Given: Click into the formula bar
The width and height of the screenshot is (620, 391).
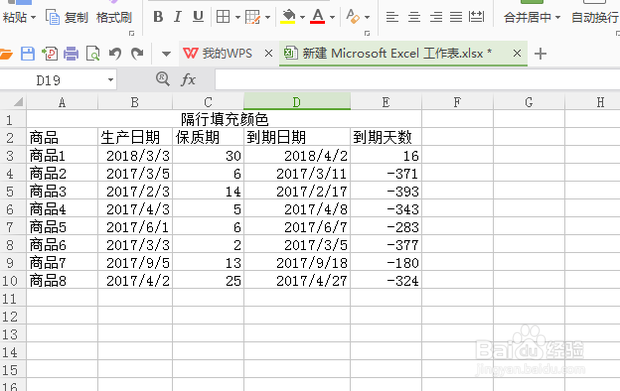Looking at the screenshot, I should 417,80.
